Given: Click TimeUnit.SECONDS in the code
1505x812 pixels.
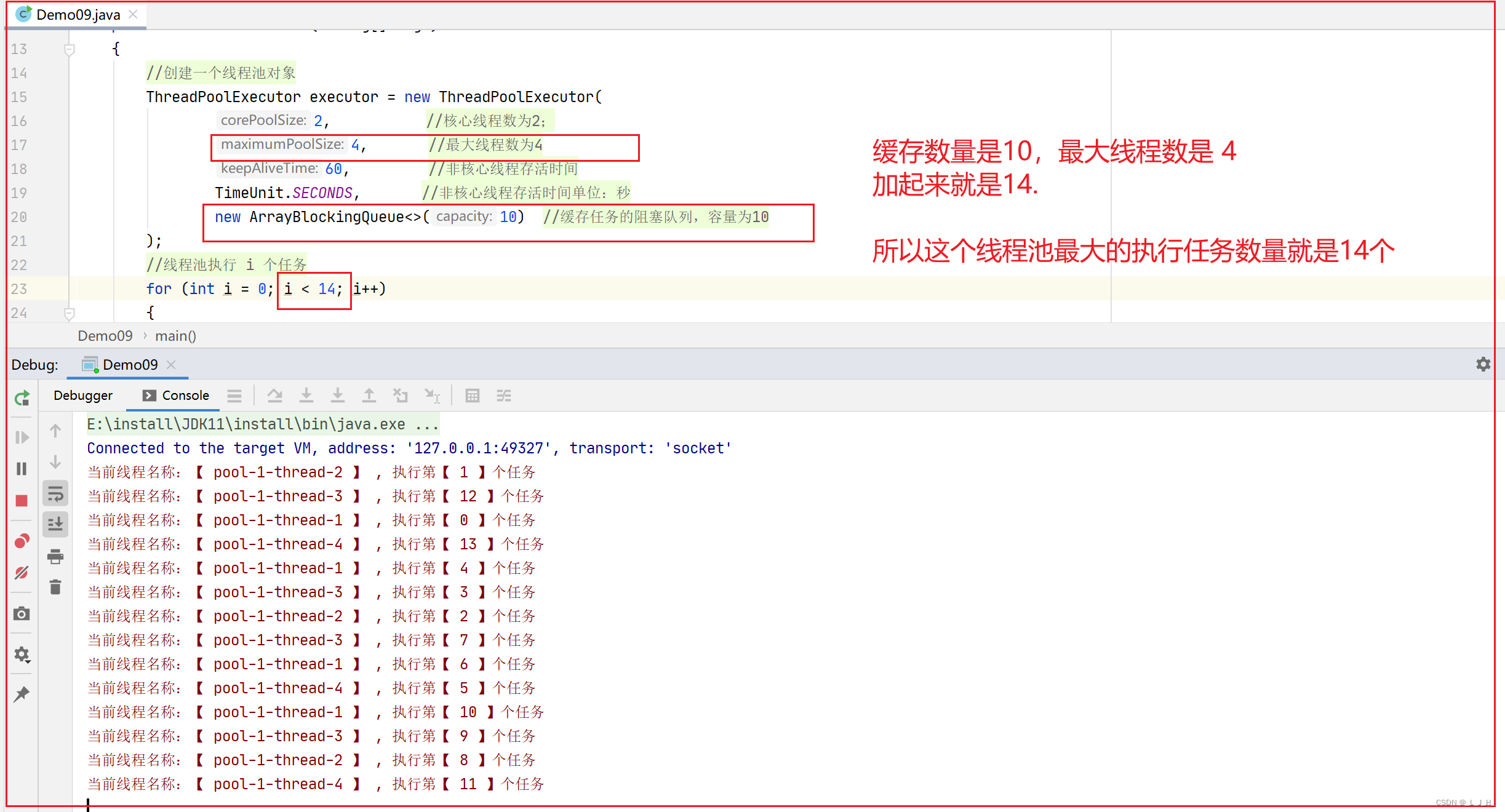Looking at the screenshot, I should [284, 193].
